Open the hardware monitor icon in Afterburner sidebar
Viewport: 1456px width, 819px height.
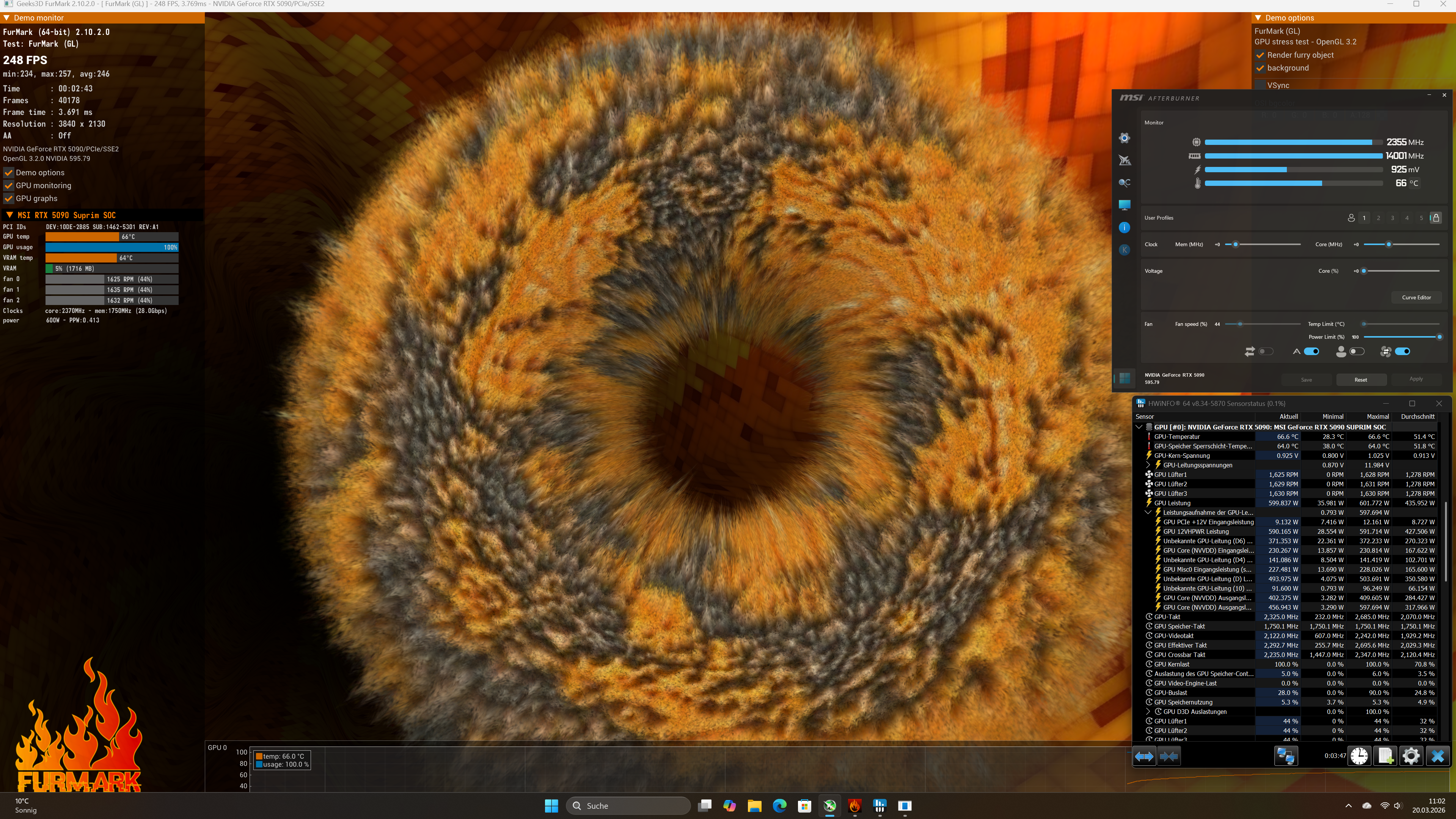1125,204
